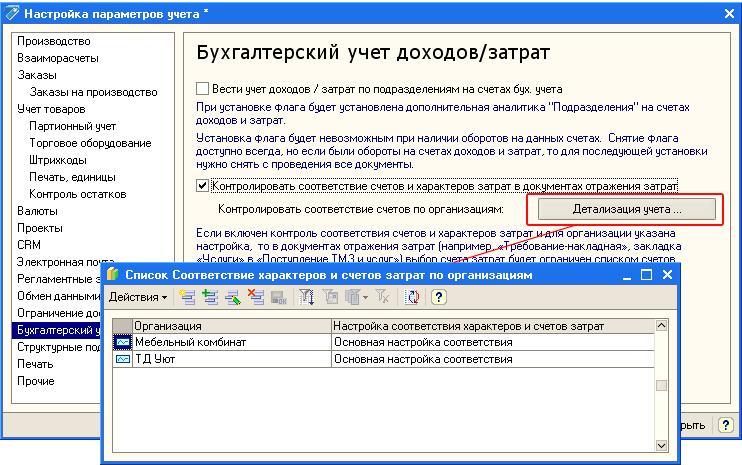
Task: Select Производство in the left settings list
Action: 54,41
